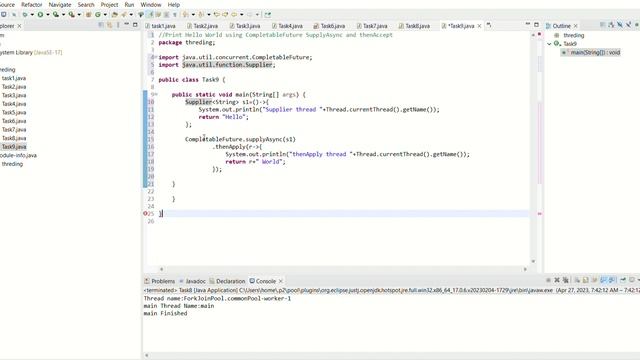
Task: Click the New Java Package icon
Action: click(89, 15)
